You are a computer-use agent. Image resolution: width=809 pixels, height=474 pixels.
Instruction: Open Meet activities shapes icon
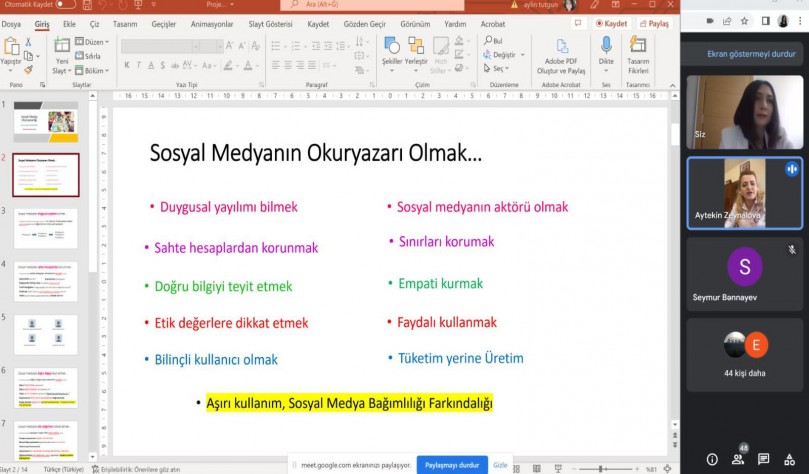(x=789, y=459)
